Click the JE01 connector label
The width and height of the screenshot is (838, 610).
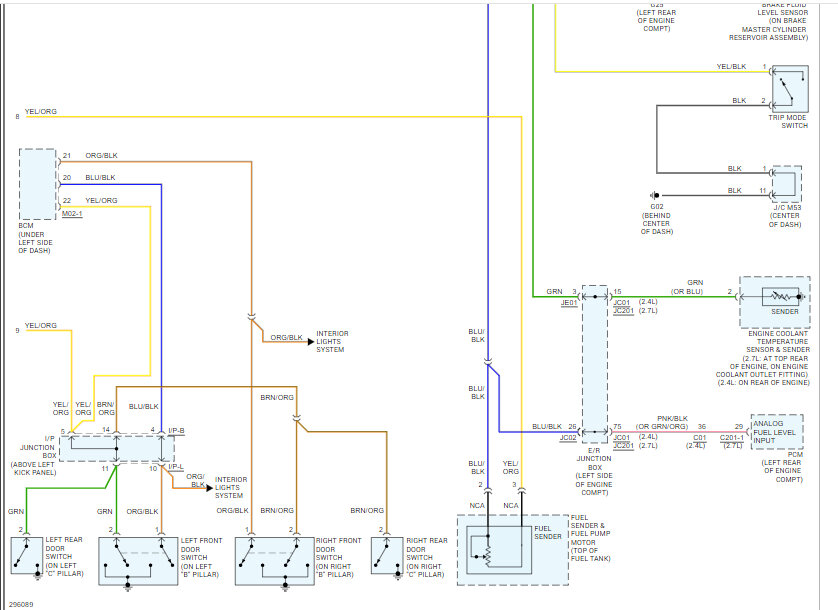coord(569,303)
